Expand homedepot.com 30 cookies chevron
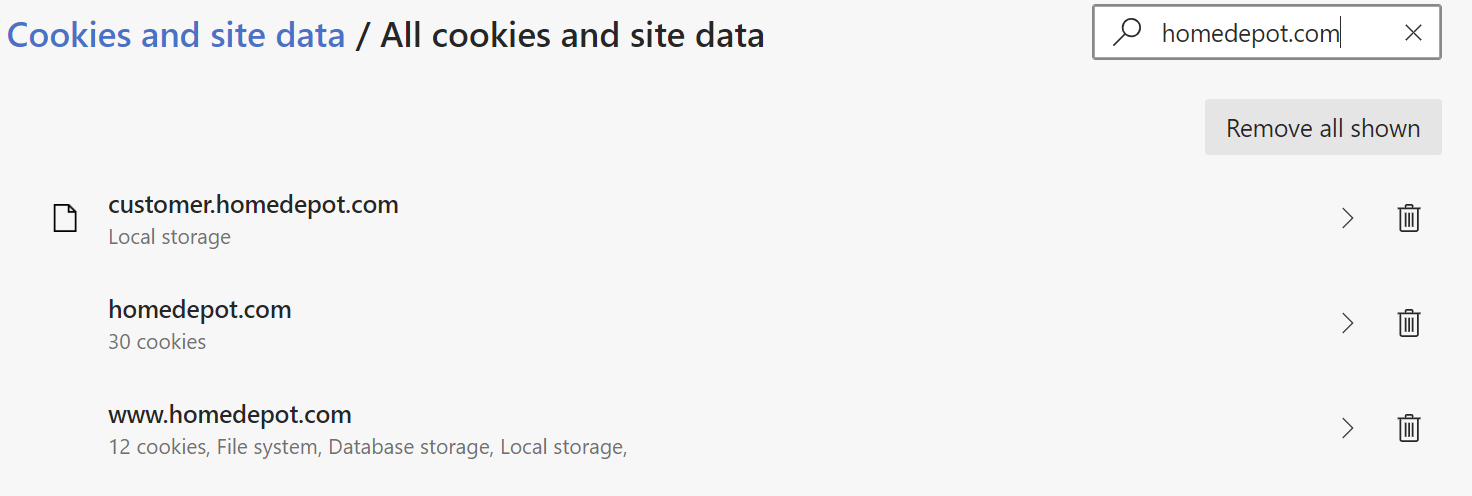 click(1347, 323)
